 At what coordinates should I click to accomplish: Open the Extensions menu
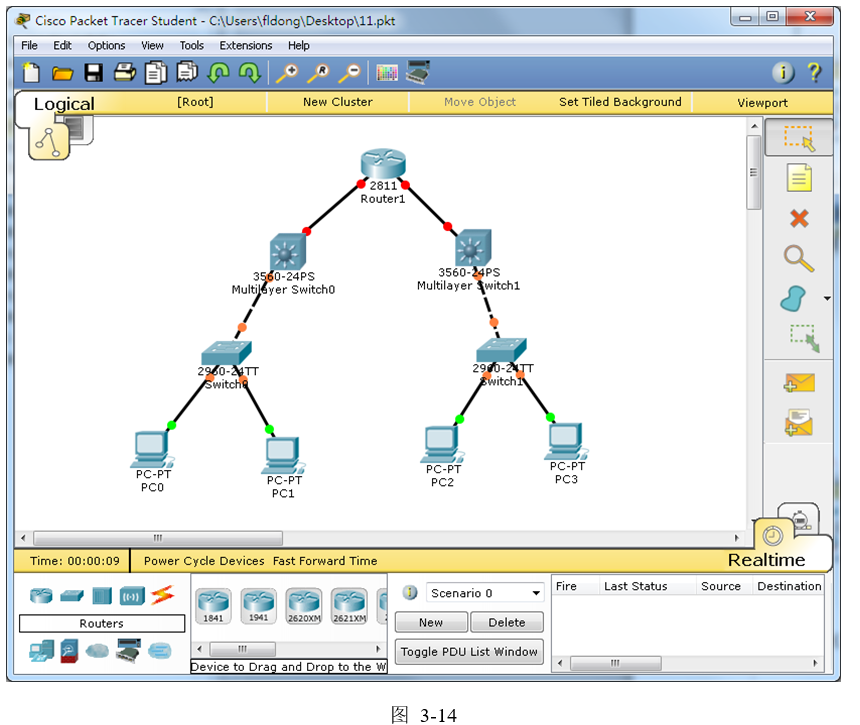[245, 45]
